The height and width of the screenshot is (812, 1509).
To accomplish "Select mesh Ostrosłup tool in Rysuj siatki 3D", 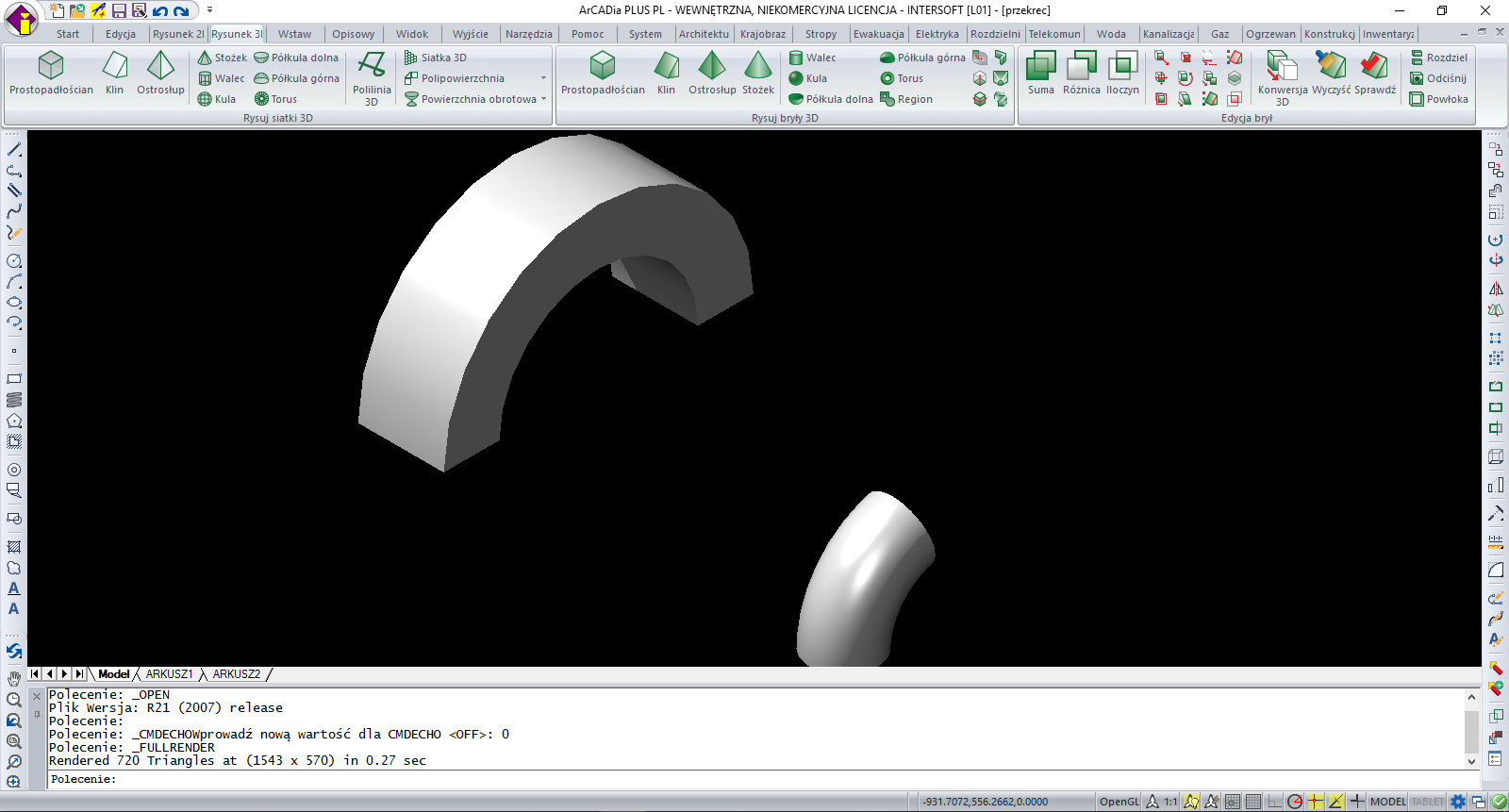I will pos(160,73).
